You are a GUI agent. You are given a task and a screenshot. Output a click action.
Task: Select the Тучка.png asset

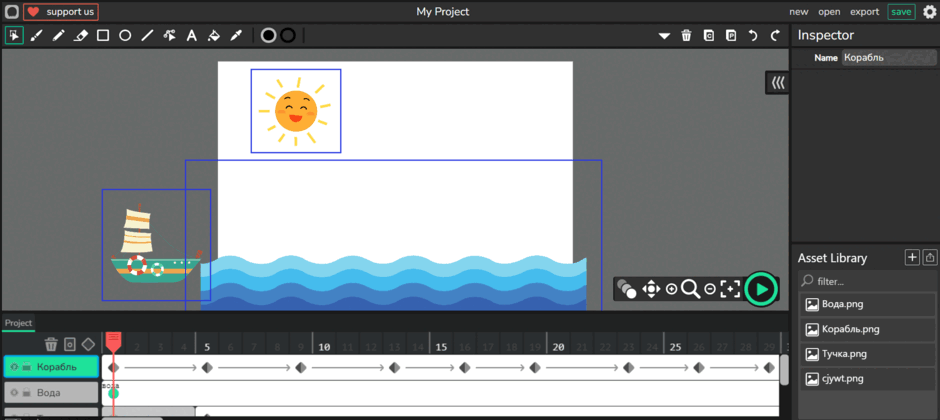[869, 354]
